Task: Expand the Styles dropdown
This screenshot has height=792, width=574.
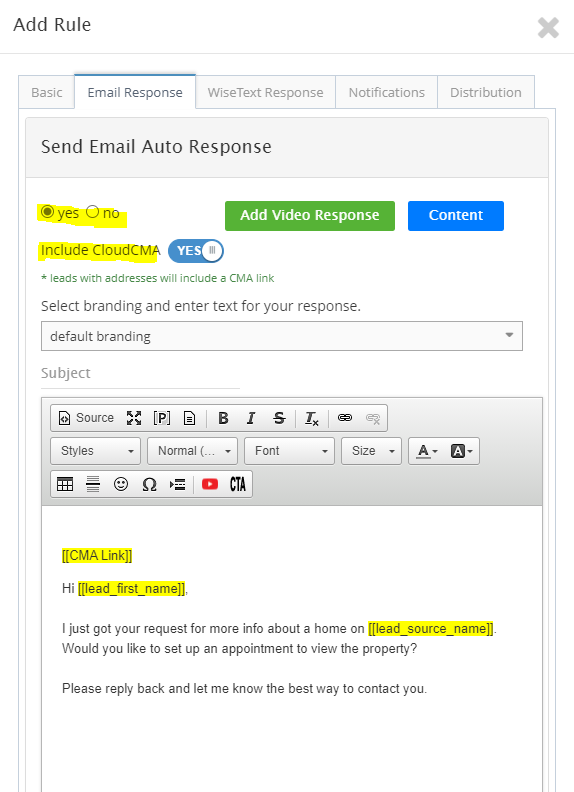Action: click(x=95, y=451)
